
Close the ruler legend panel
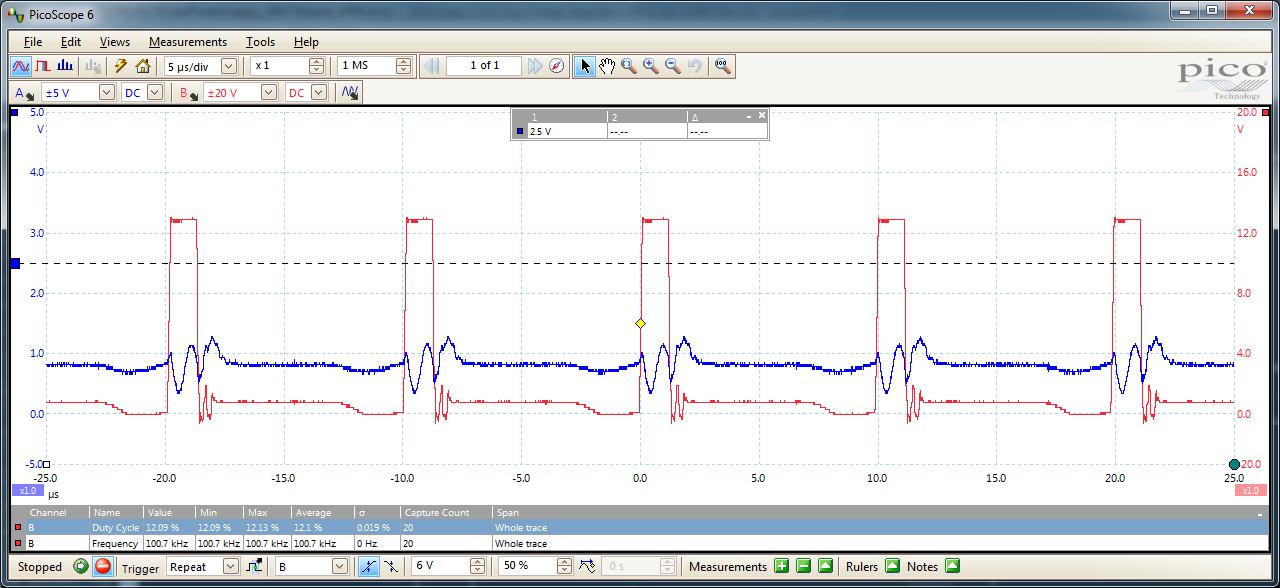[x=762, y=116]
